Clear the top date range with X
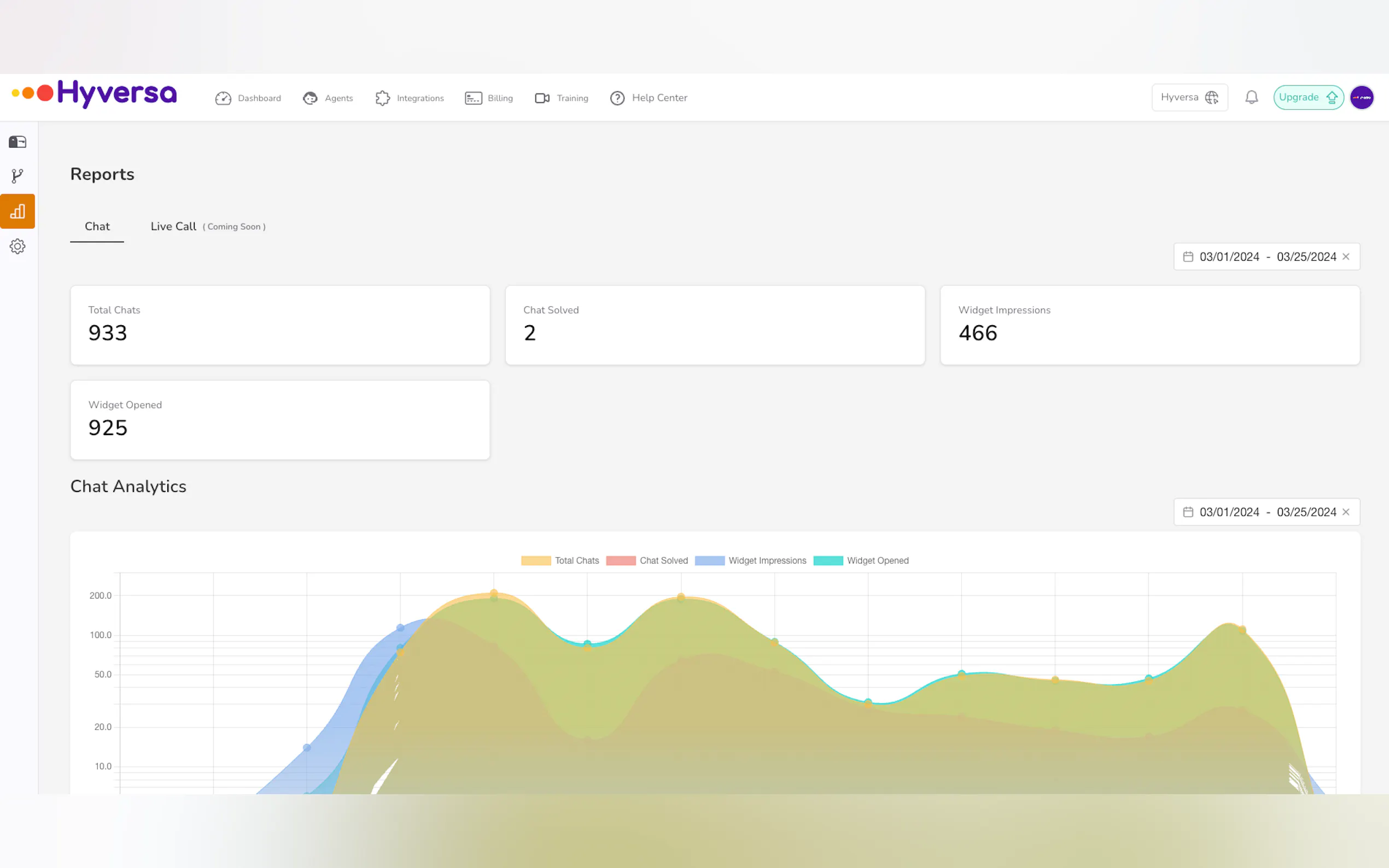 1346,256
